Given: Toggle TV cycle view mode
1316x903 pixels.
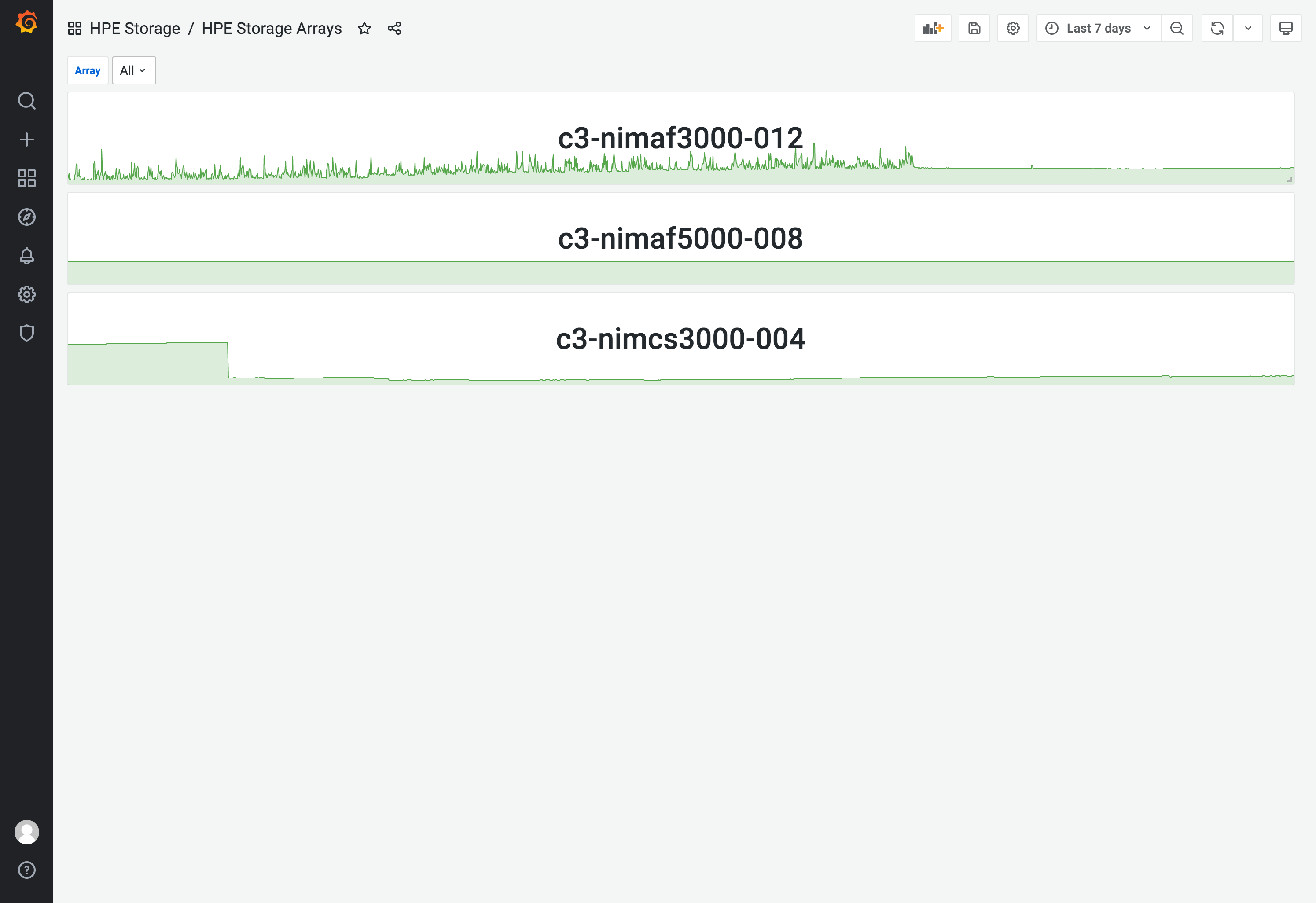Looking at the screenshot, I should (x=1286, y=28).
